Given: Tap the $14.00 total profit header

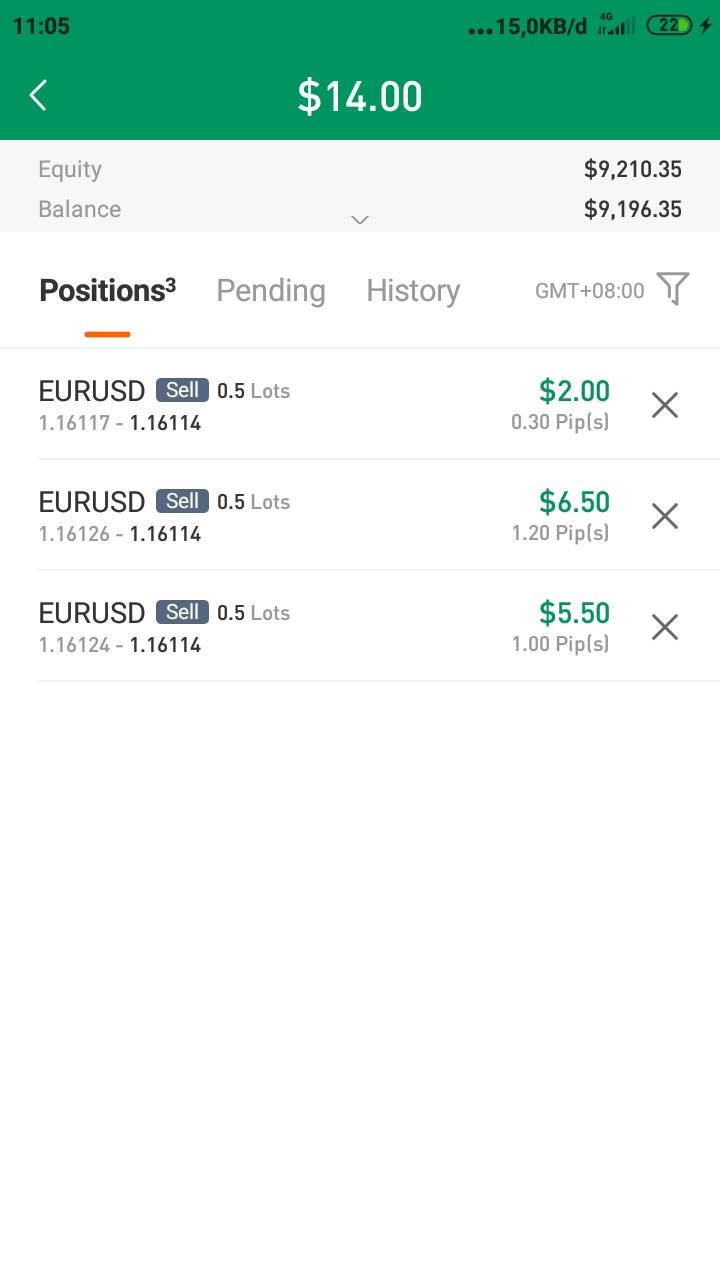Looking at the screenshot, I should pyautogui.click(x=360, y=97).
